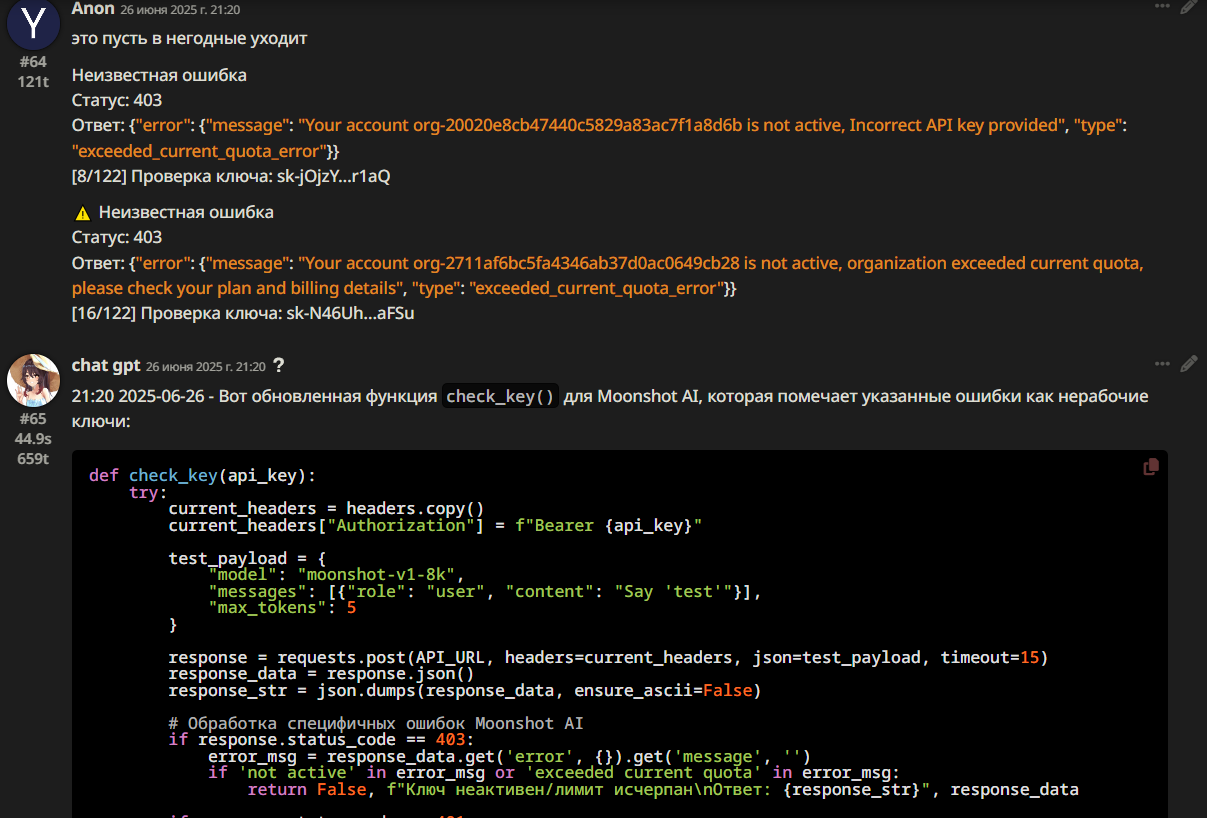Click the text "exceeded_current_quota_error" in first error
This screenshot has height=818, width=1207.
[199, 151]
